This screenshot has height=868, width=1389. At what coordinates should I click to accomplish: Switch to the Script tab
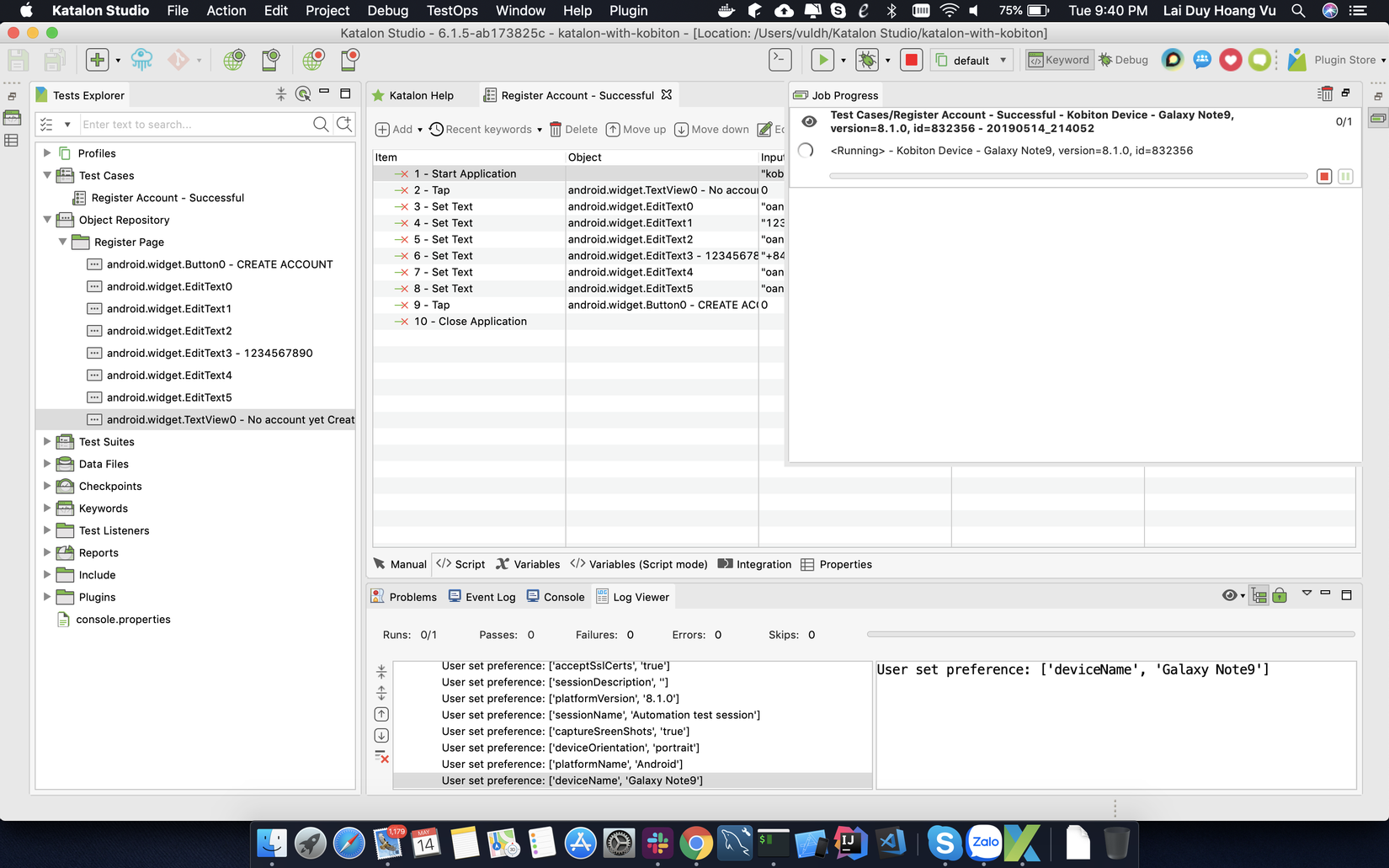pyautogui.click(x=460, y=564)
